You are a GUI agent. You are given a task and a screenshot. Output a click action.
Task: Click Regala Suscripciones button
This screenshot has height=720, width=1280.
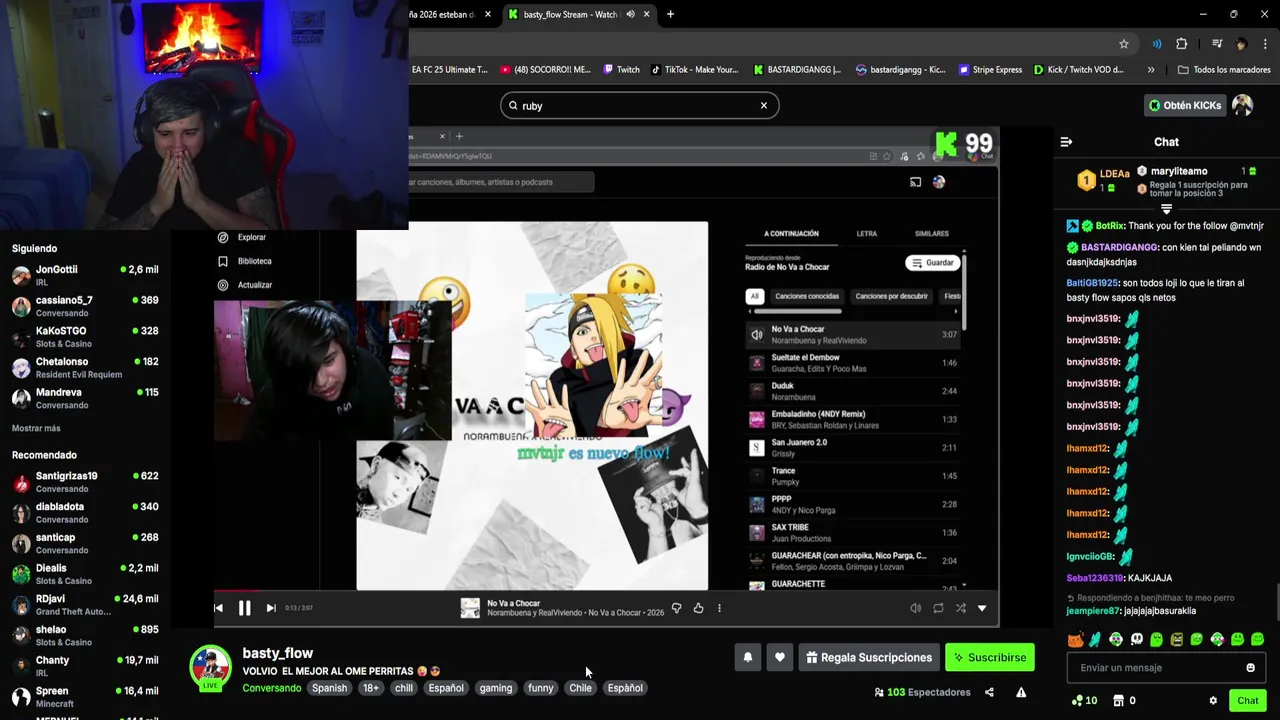tap(869, 657)
